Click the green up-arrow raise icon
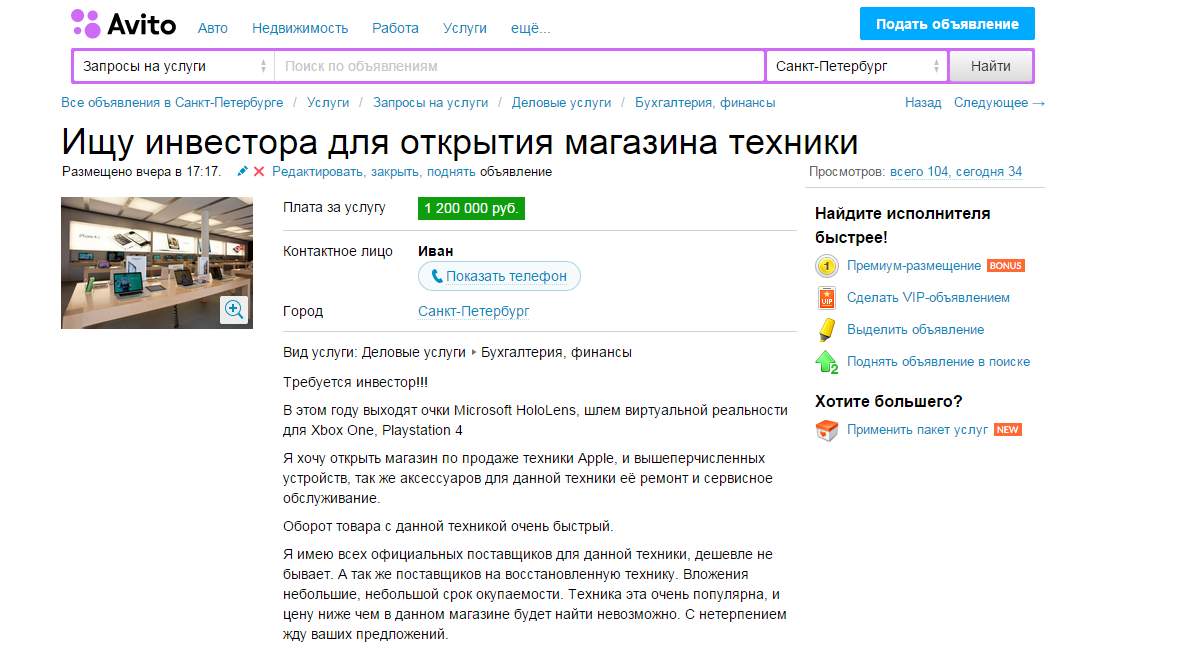This screenshot has height=667, width=1202. point(826,362)
